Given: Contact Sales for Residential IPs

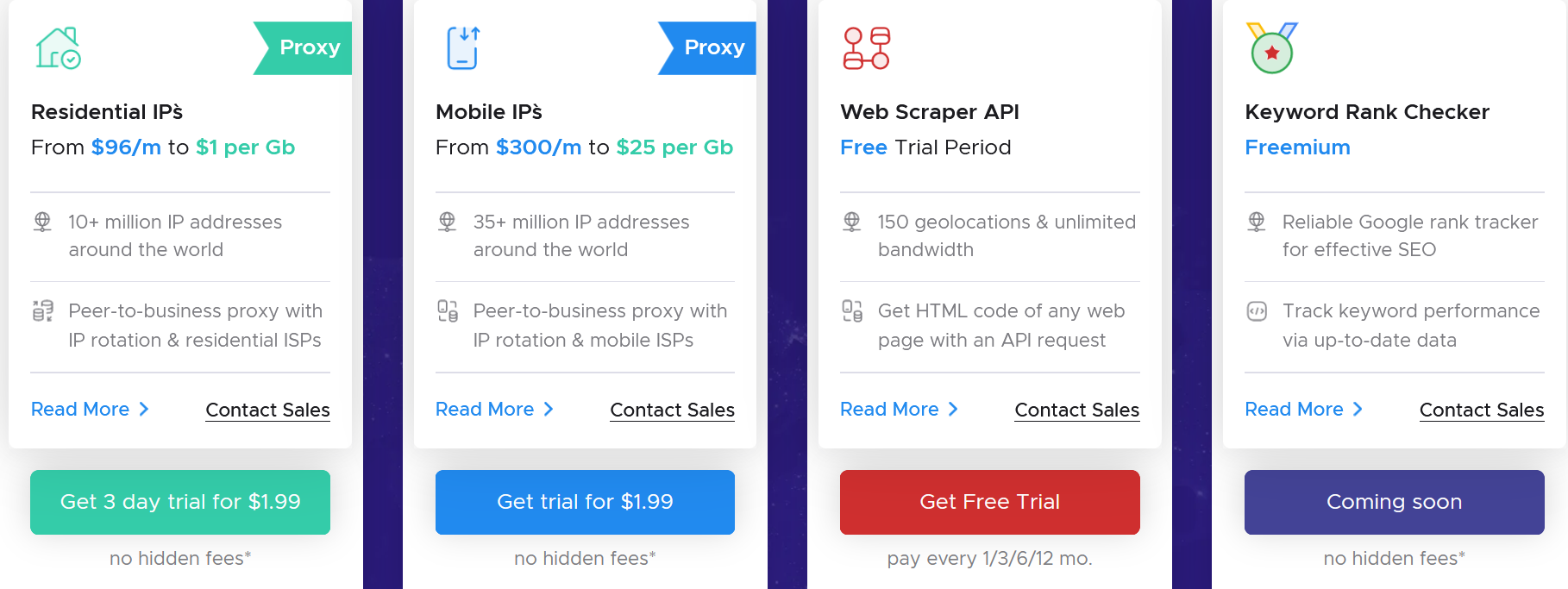Looking at the screenshot, I should click(x=267, y=410).
